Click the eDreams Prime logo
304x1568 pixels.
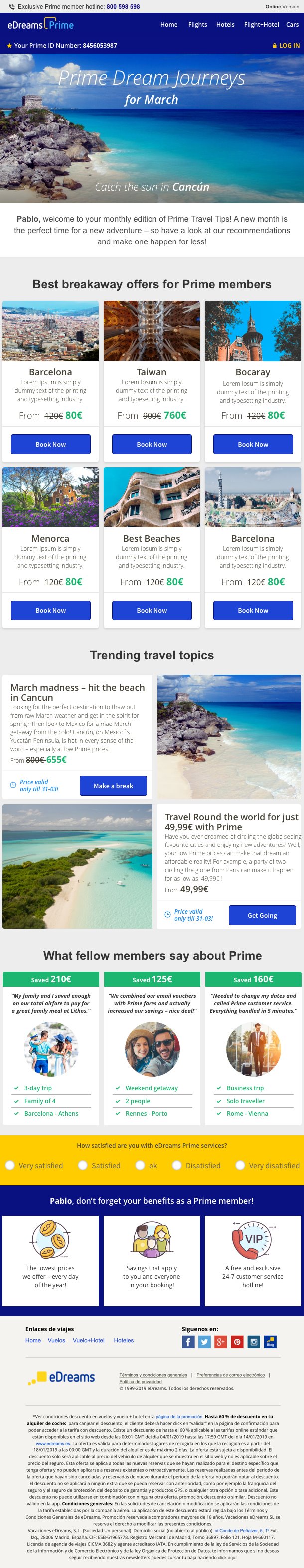point(40,25)
